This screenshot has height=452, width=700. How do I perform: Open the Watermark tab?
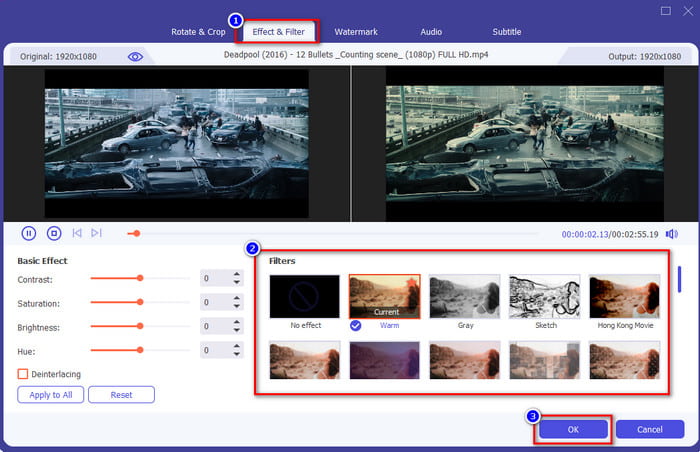[x=356, y=32]
